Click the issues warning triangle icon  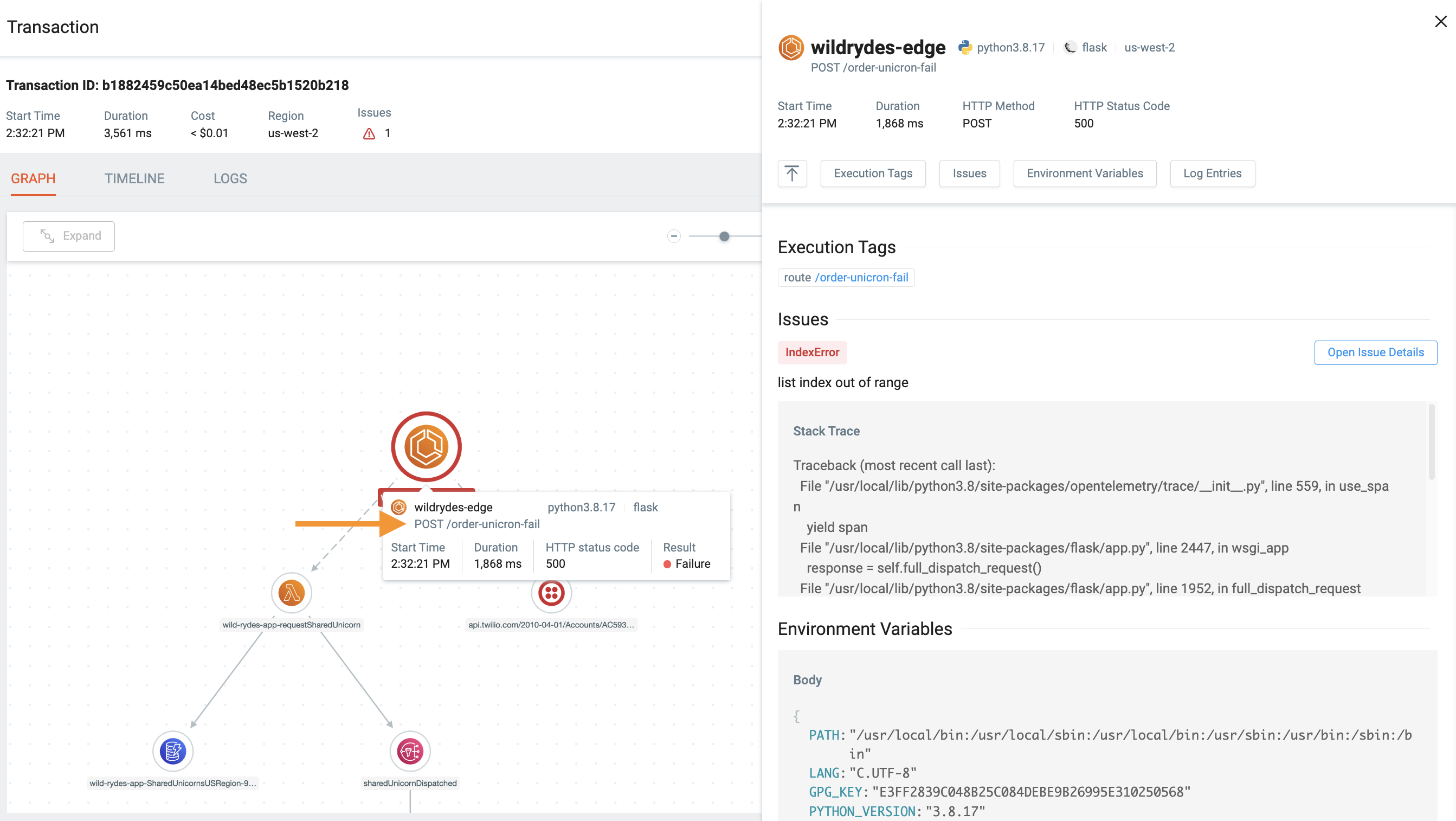(x=369, y=134)
